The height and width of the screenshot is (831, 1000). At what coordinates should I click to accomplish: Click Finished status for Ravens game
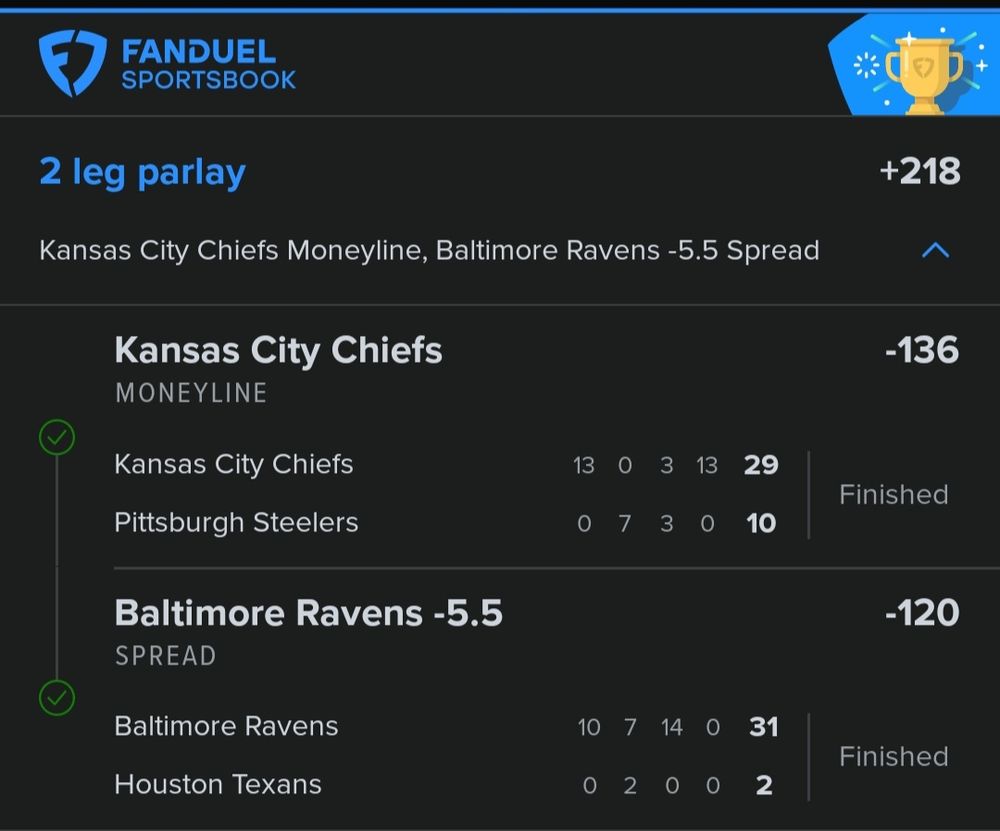[x=893, y=756]
